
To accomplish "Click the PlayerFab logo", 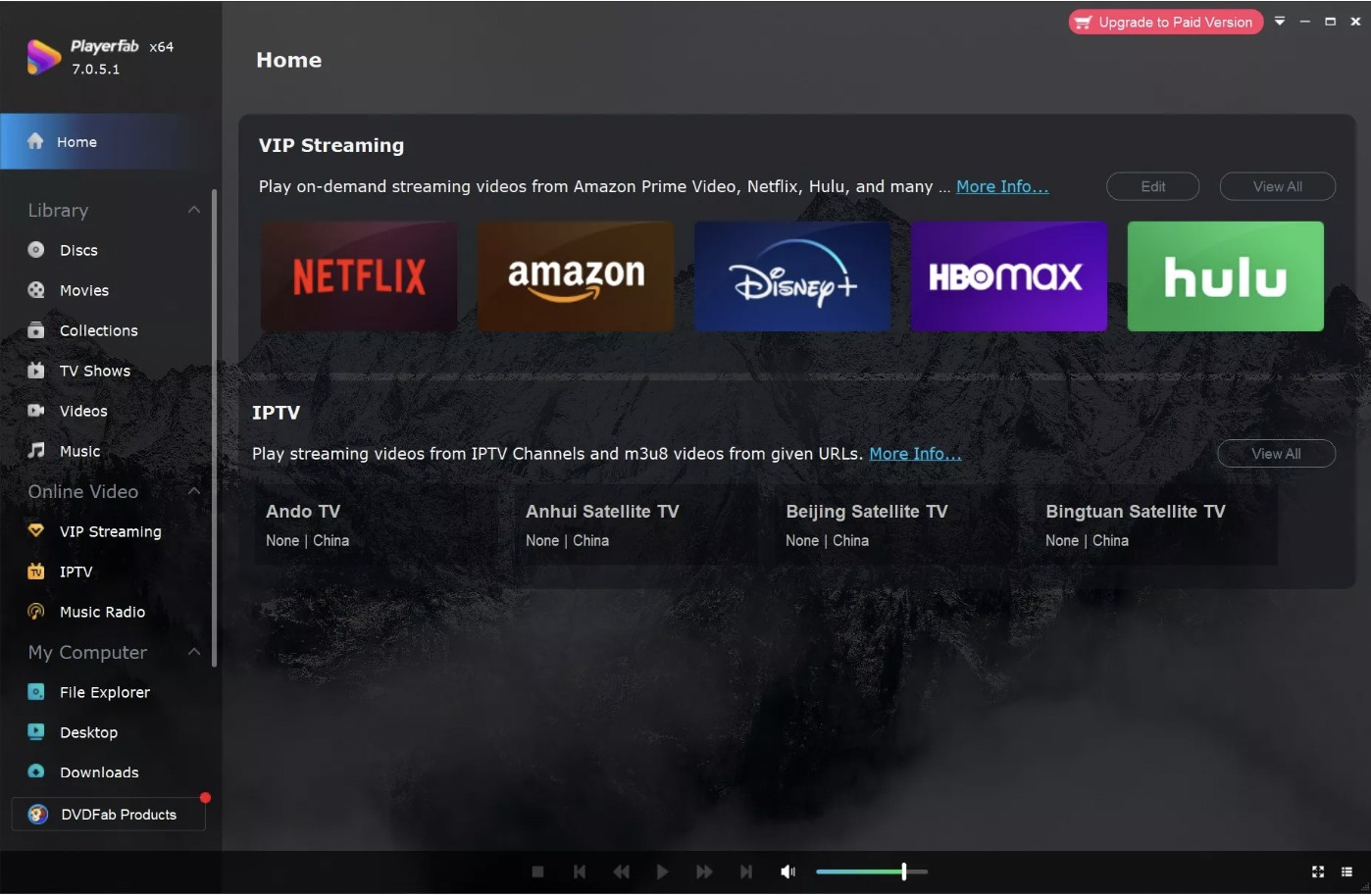I will (43, 57).
